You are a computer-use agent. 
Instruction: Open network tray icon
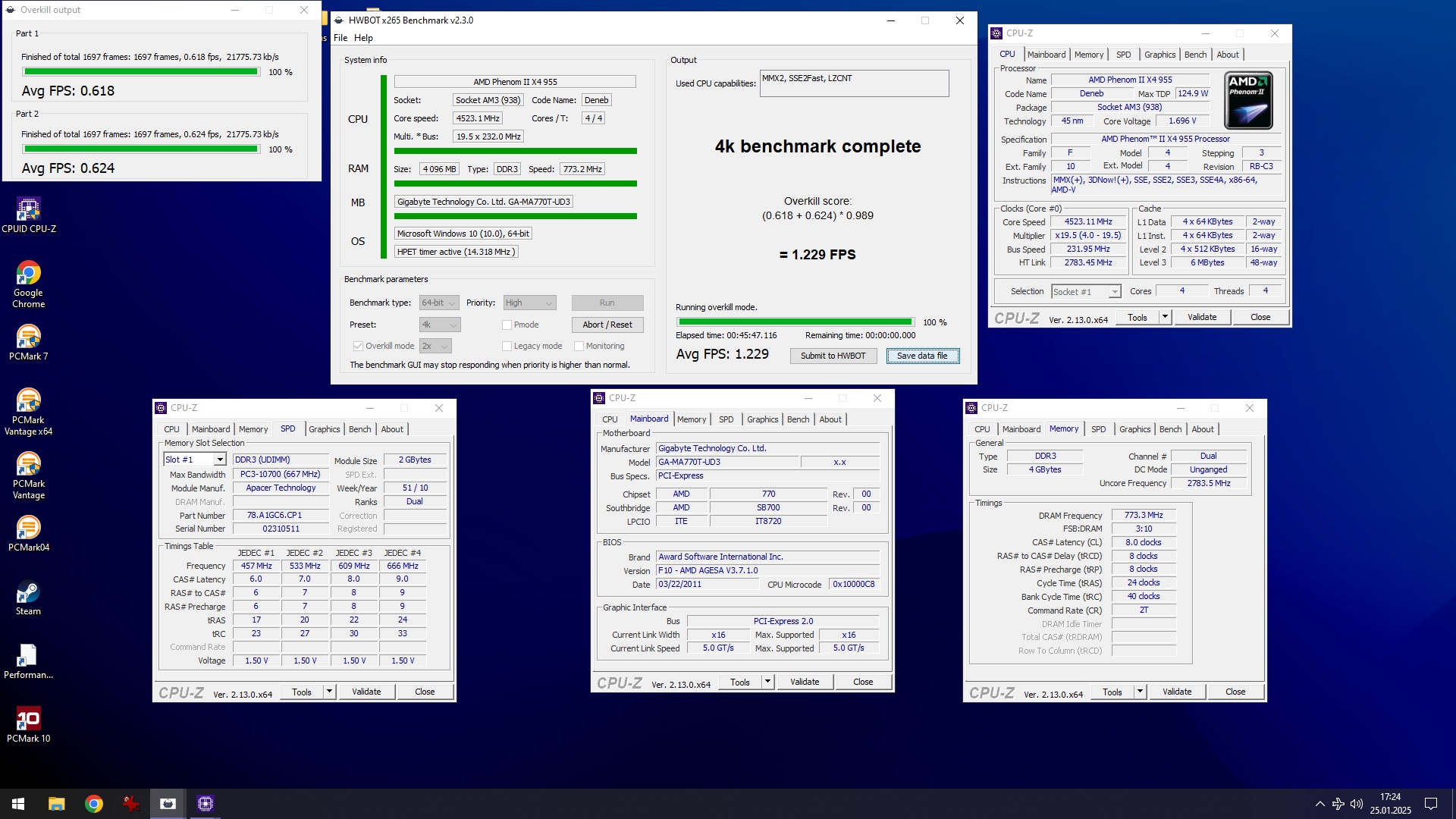(x=1338, y=804)
